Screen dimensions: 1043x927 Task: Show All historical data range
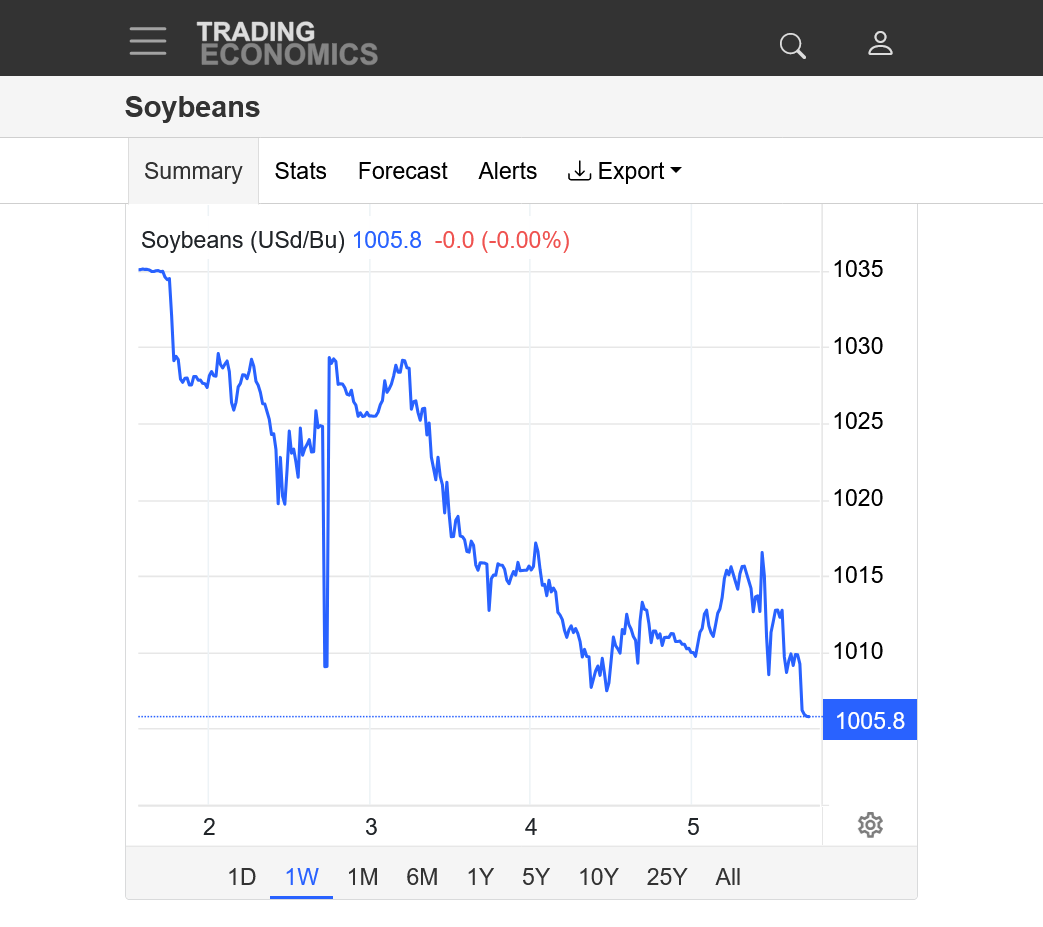(728, 877)
